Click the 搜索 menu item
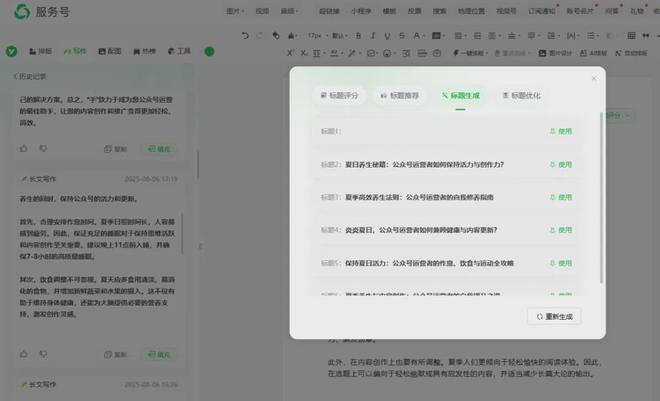 coord(439,11)
